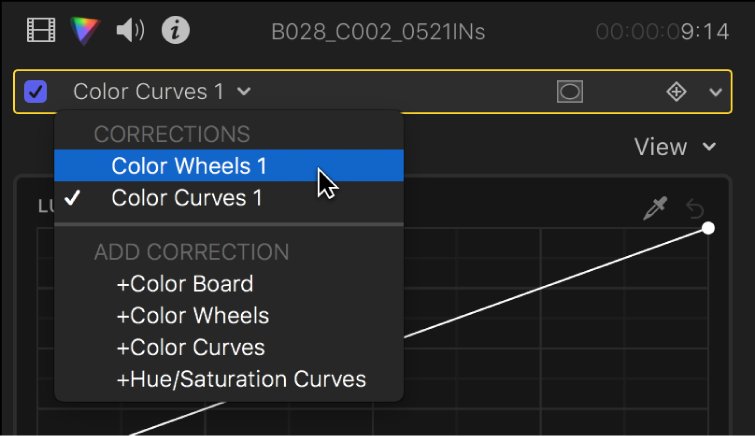Disable the Color Curves 1 checkbox

click(x=37, y=92)
